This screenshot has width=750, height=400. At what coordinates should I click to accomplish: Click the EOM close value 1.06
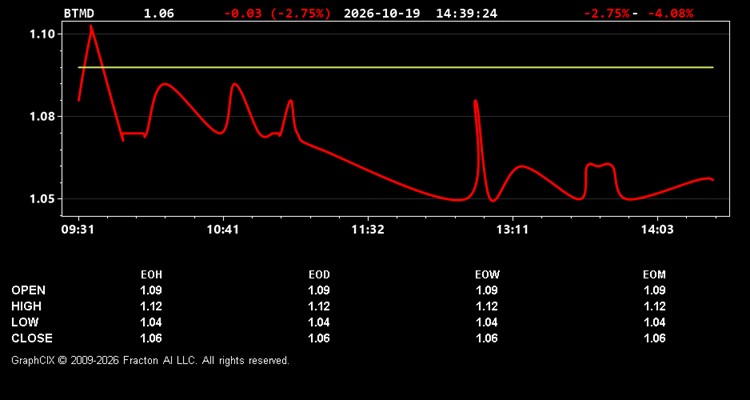pos(654,338)
